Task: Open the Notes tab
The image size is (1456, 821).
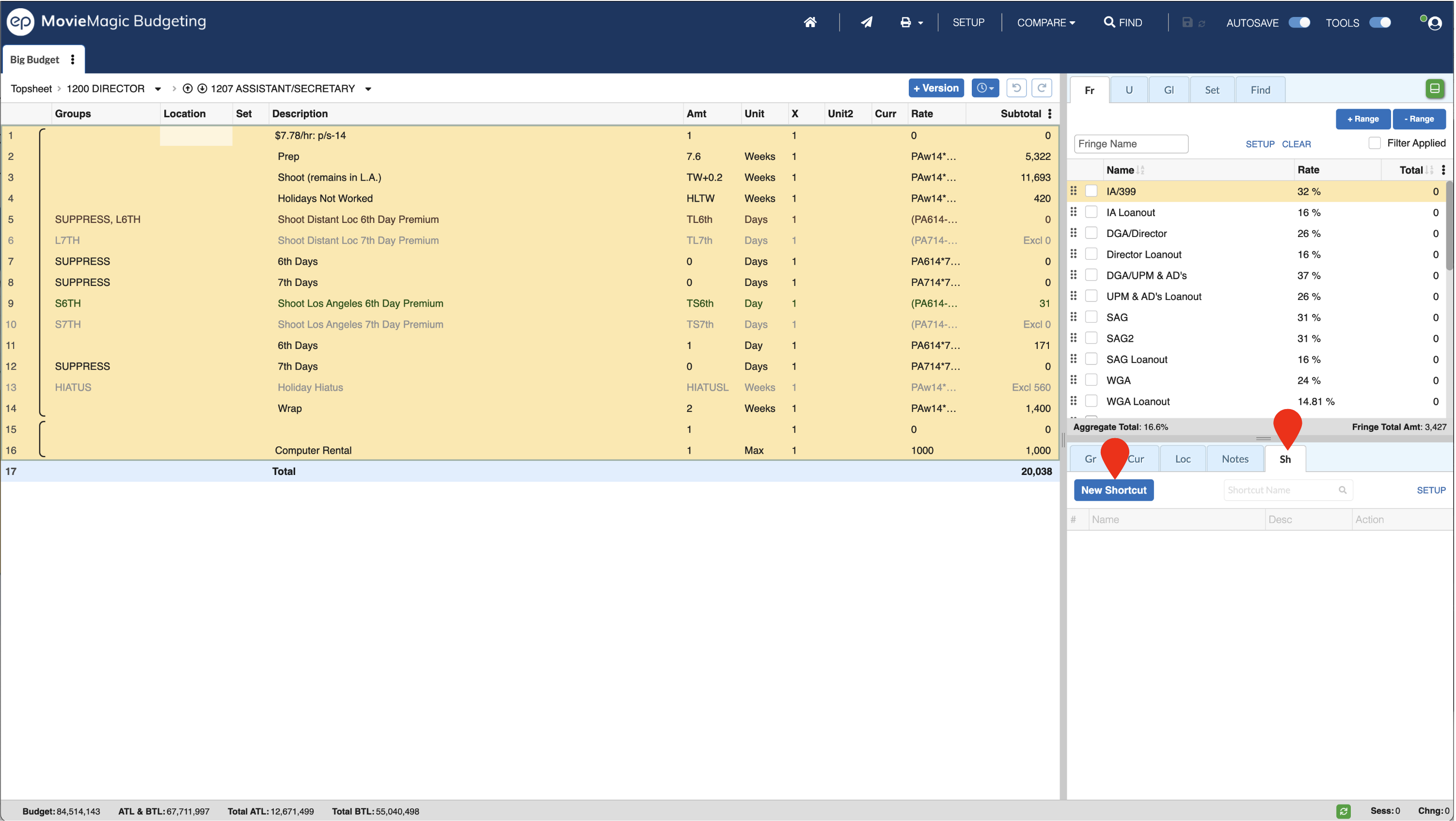Action: pos(1235,459)
